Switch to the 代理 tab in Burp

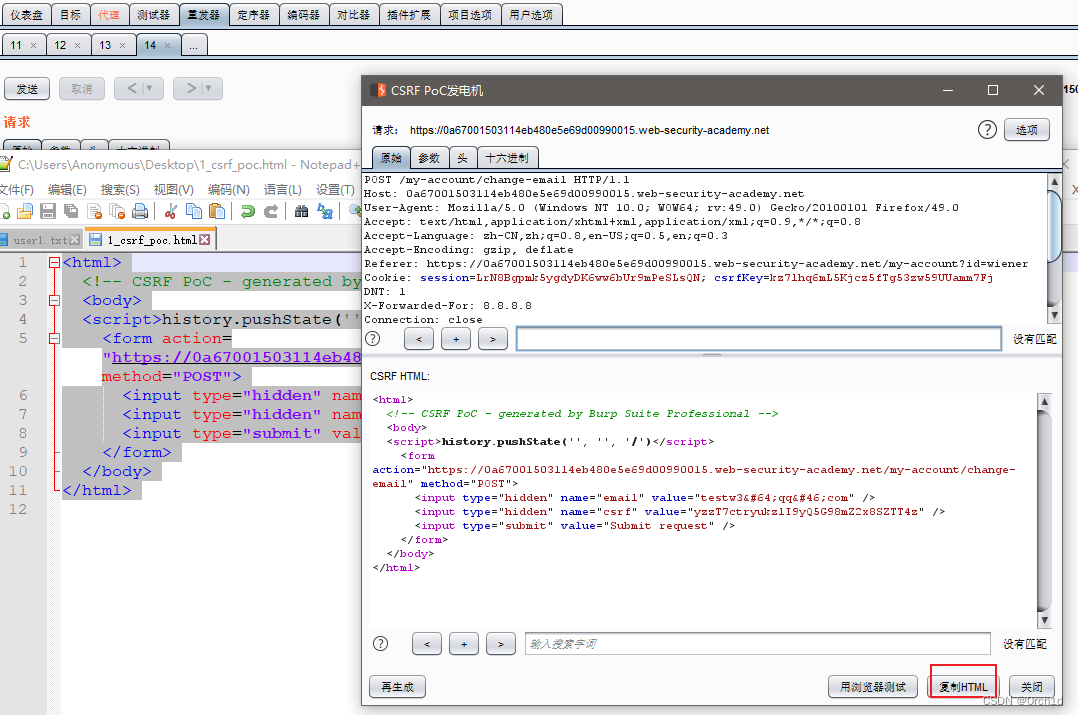point(109,14)
